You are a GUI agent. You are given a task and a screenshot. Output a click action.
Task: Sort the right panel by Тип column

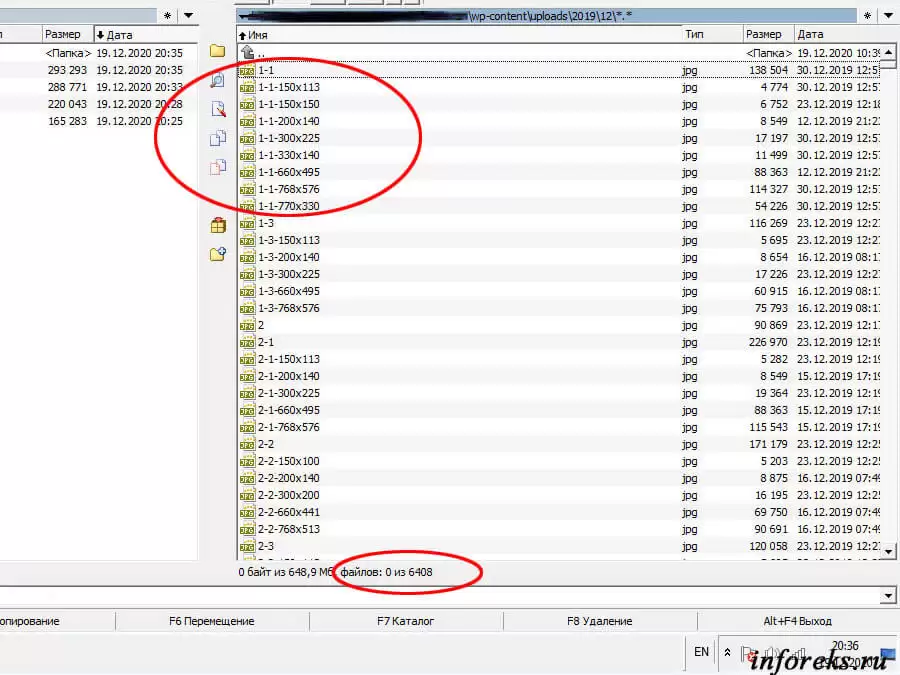tap(710, 34)
